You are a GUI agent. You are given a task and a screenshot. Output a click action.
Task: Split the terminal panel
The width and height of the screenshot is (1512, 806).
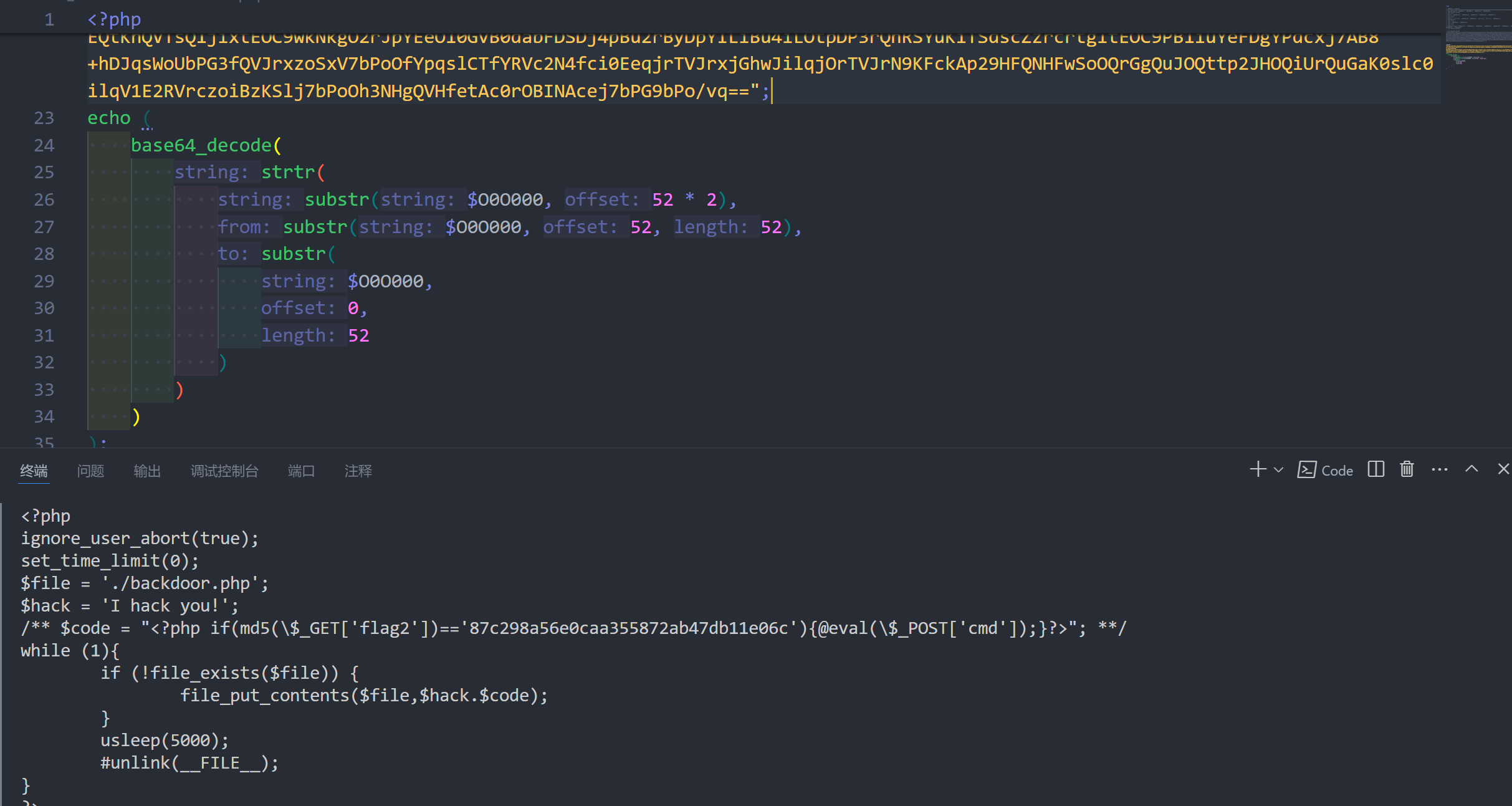click(x=1376, y=469)
